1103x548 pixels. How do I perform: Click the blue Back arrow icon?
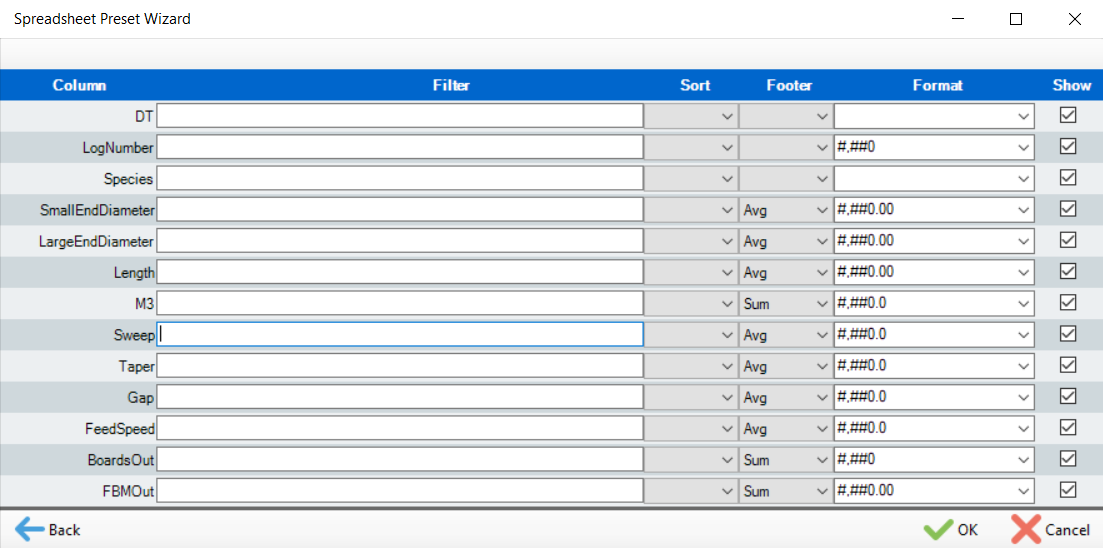pyautogui.click(x=30, y=529)
